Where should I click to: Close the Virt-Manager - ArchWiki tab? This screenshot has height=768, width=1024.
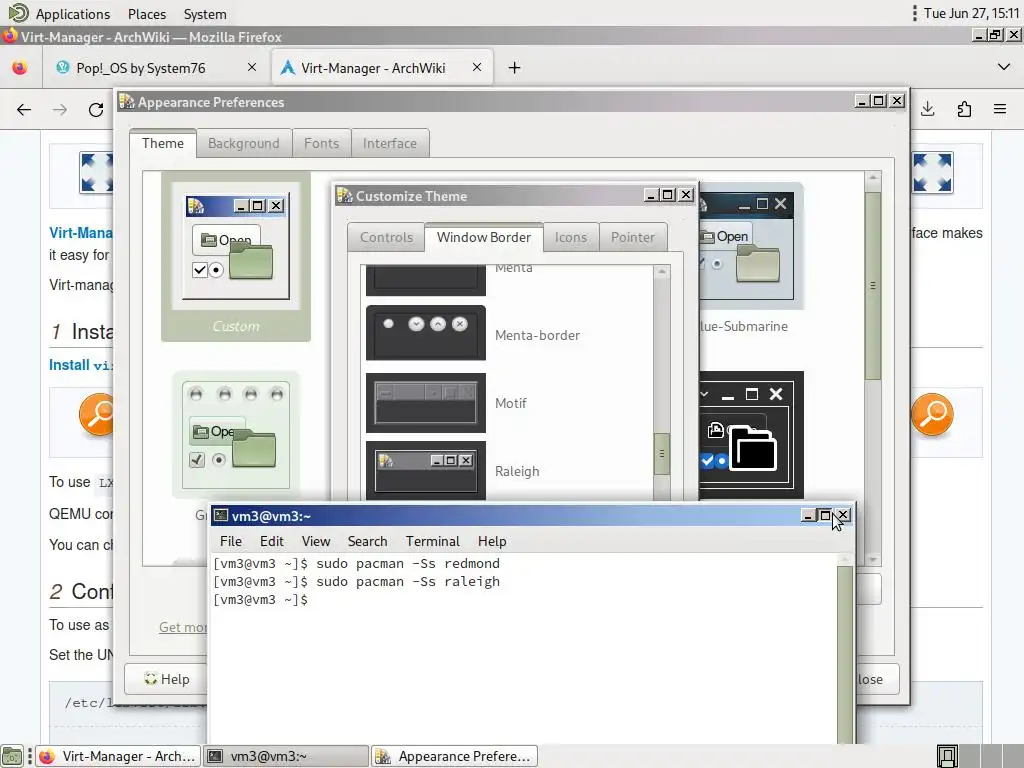coord(477,67)
